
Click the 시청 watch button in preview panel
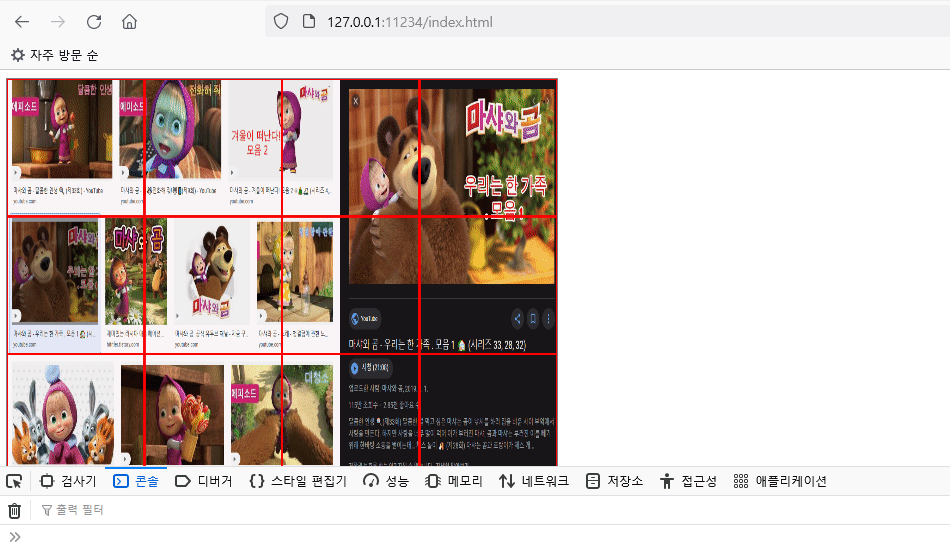(x=370, y=368)
